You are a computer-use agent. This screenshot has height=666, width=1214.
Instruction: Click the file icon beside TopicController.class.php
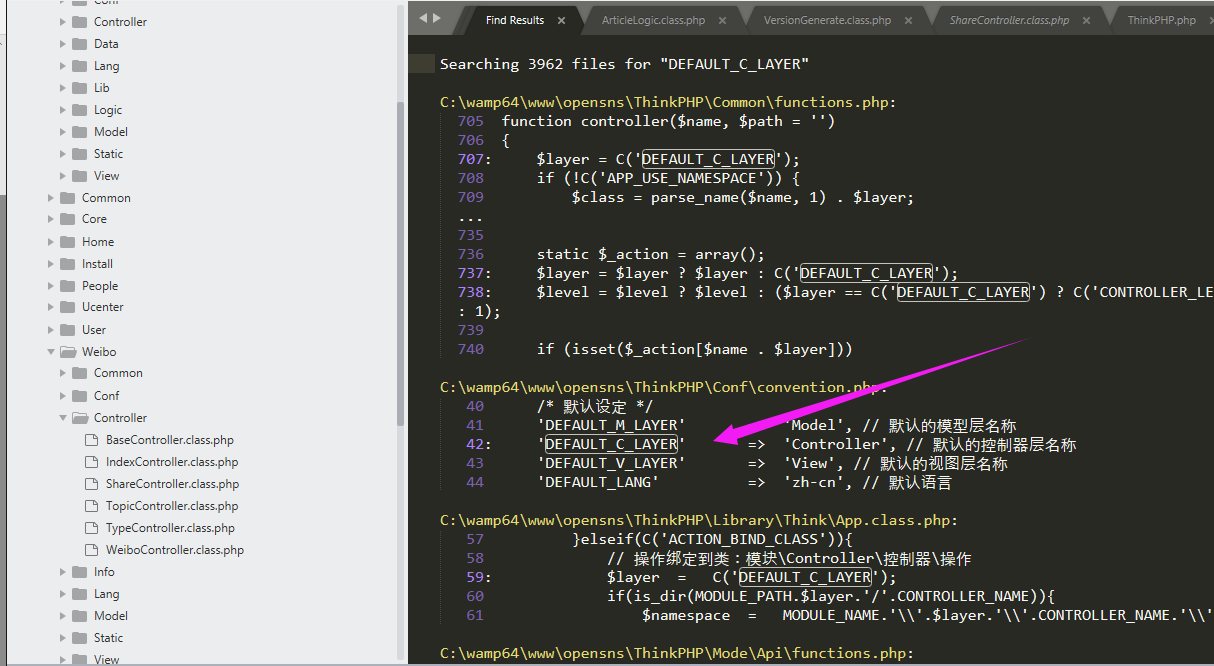click(x=90, y=506)
